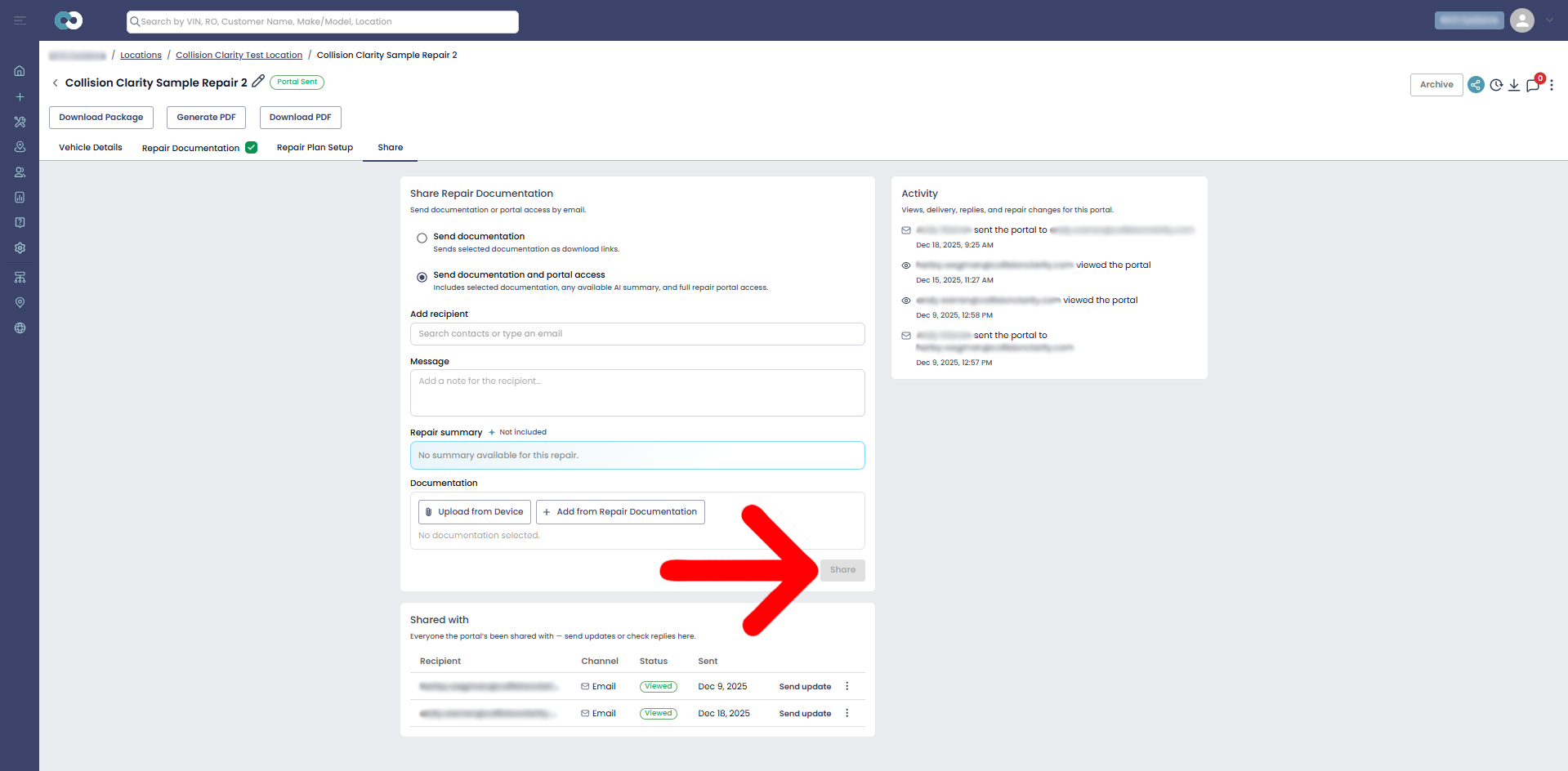1568x771 pixels.
Task: Open the share icon next to Archive
Action: (x=1476, y=85)
